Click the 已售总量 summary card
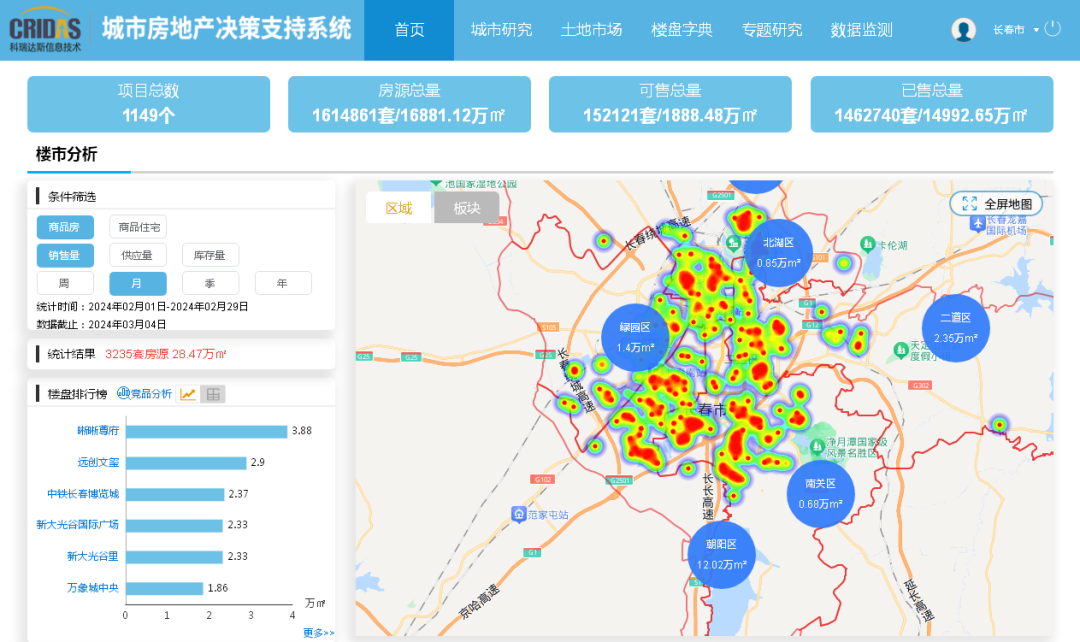 click(x=932, y=104)
